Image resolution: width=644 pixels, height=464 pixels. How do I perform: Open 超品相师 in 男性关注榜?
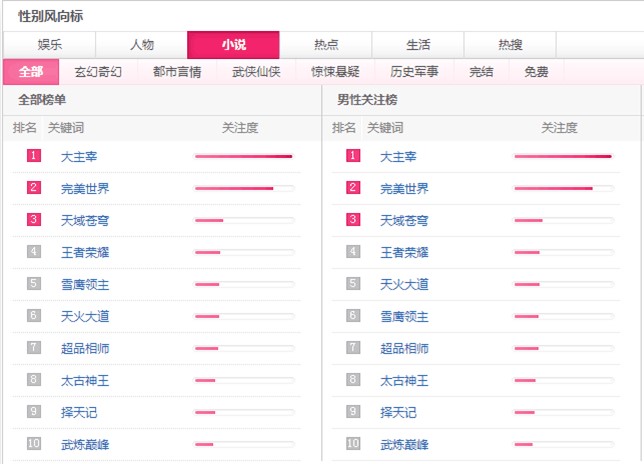(404, 349)
